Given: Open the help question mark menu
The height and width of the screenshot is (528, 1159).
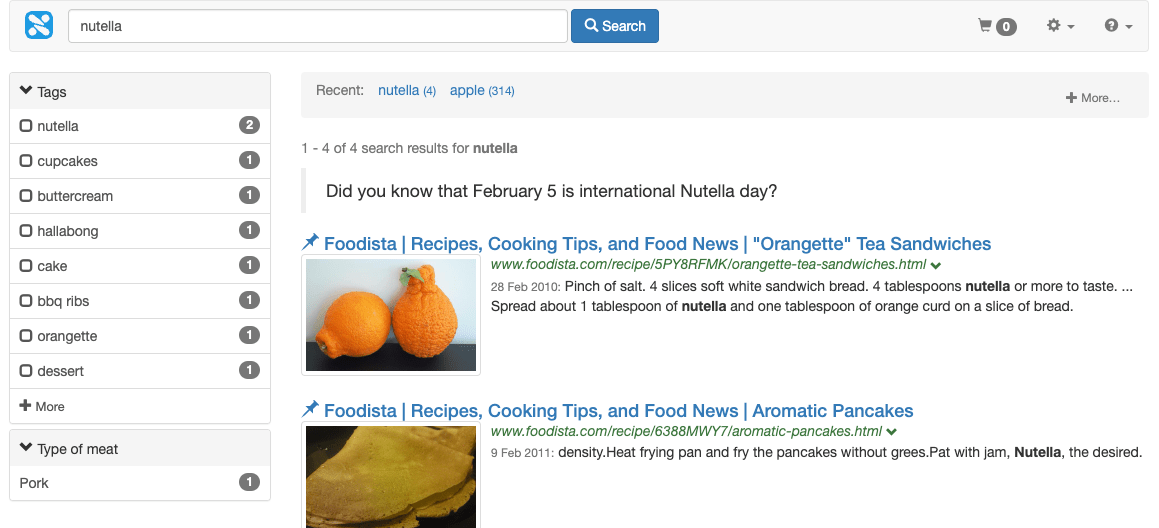Looking at the screenshot, I should (x=1118, y=26).
